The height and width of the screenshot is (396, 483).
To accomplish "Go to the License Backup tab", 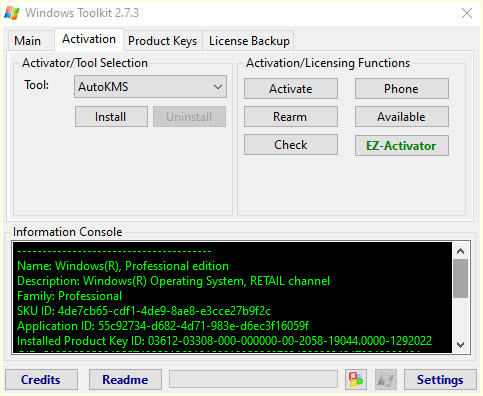I will pos(249,41).
